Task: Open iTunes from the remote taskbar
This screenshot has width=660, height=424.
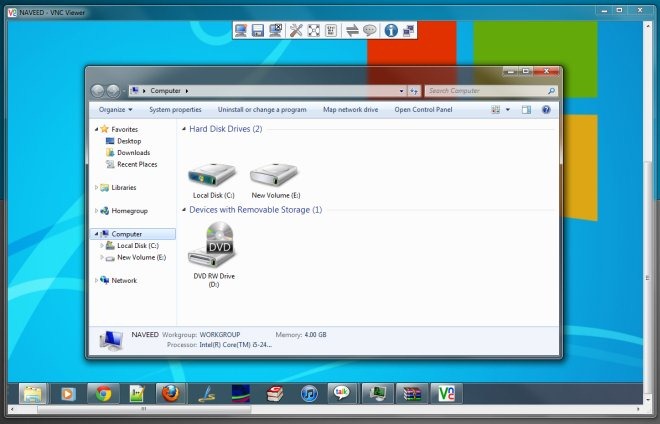Action: (x=309, y=394)
